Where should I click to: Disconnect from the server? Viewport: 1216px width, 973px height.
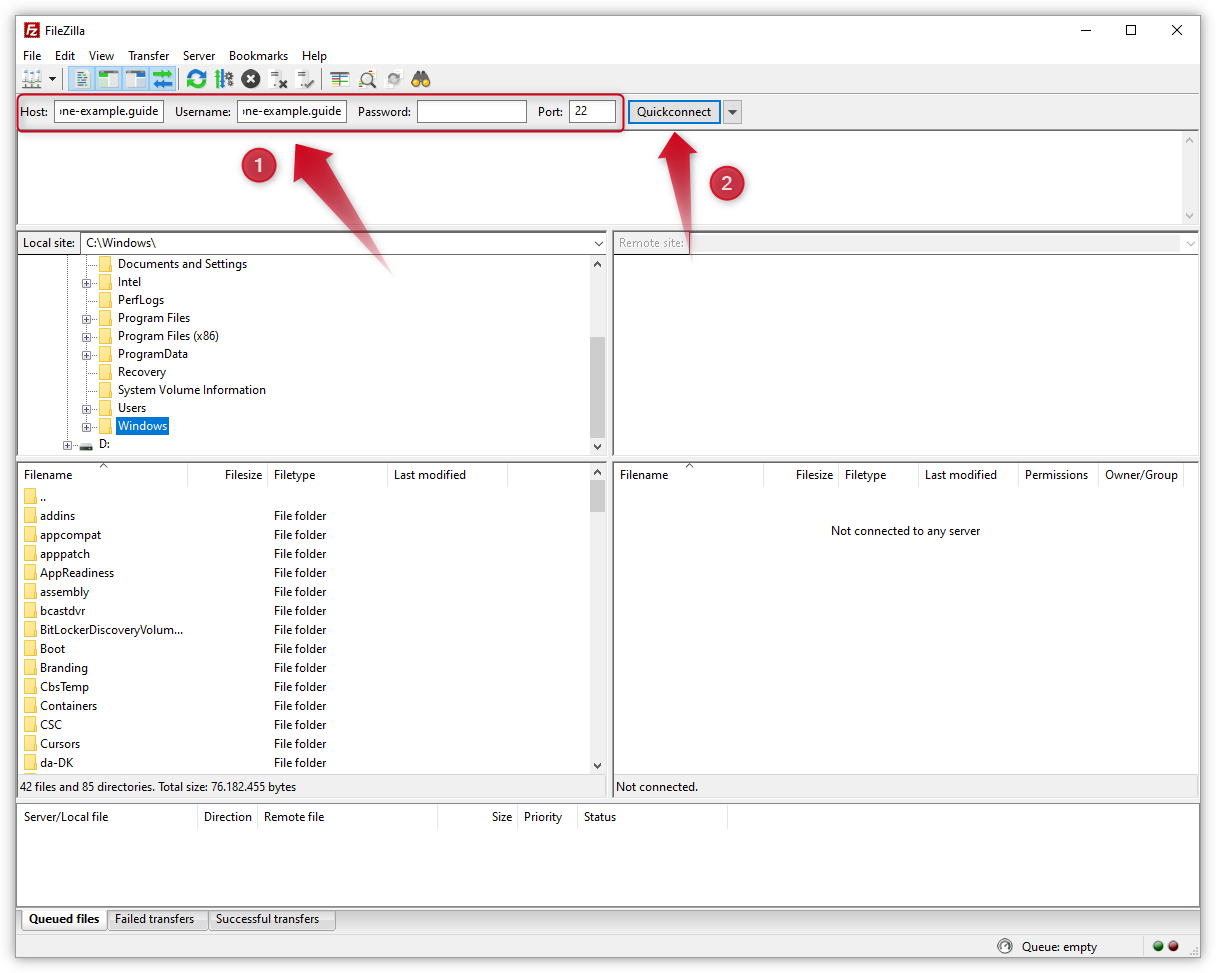point(278,79)
